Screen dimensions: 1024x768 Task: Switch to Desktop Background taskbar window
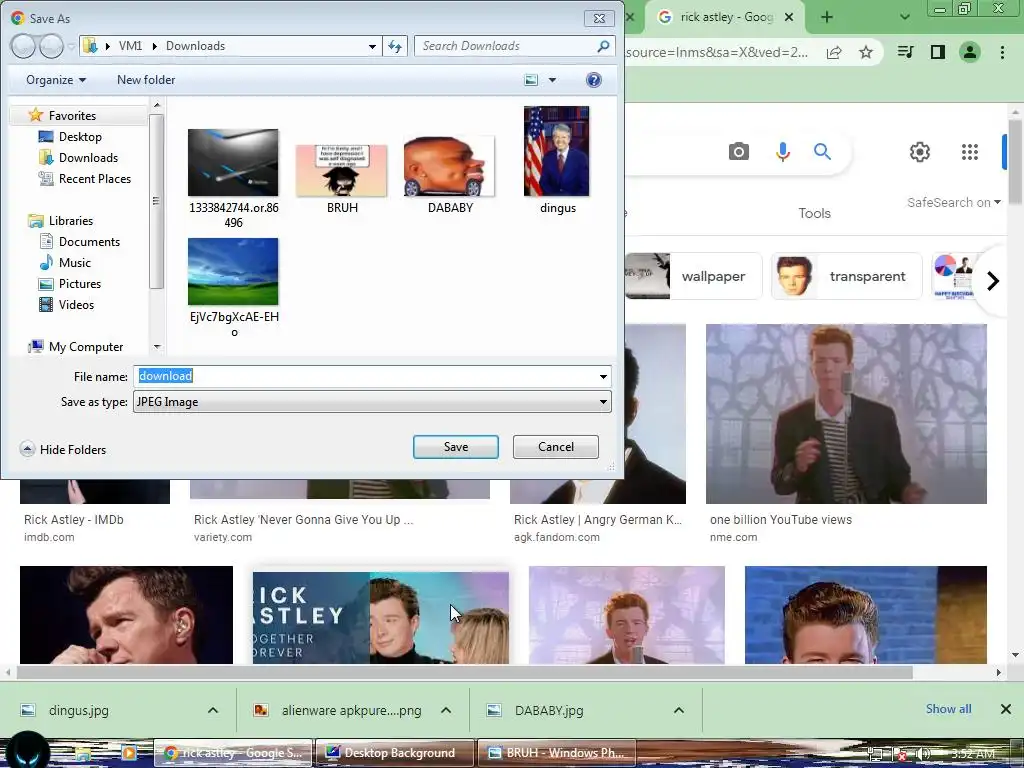pos(394,752)
